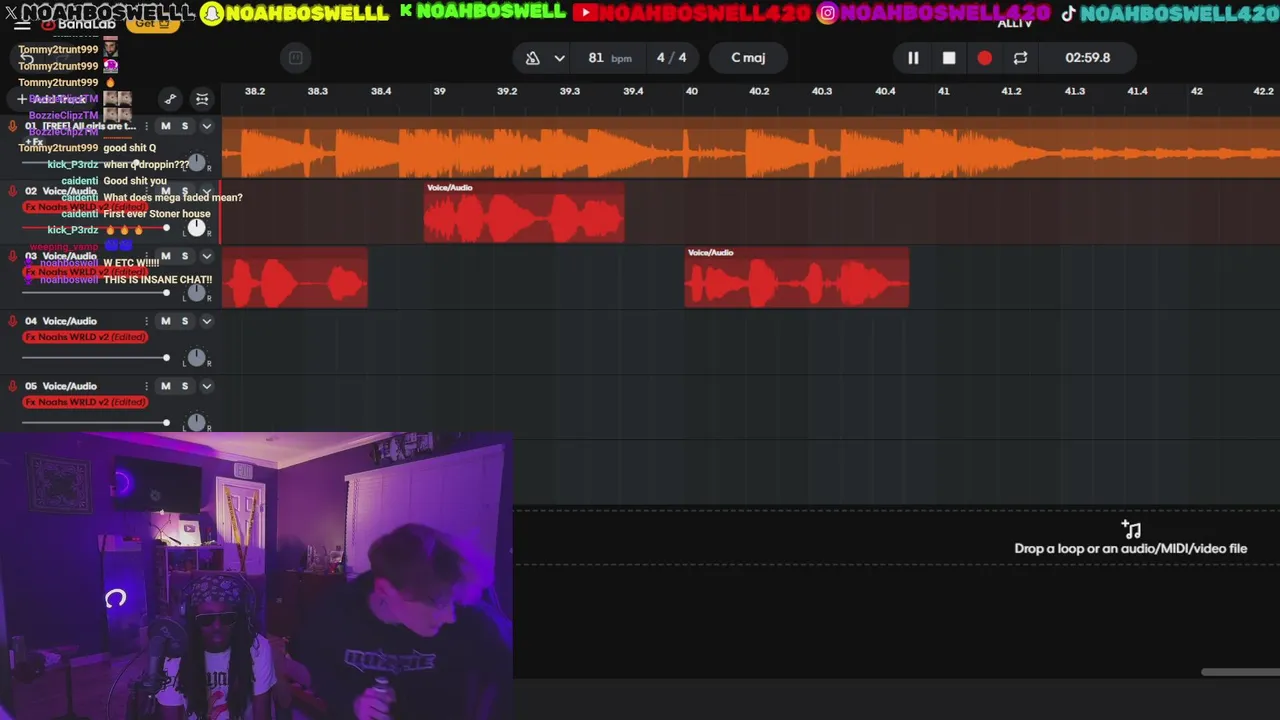1280x720 pixels.
Task: Pause playback with the pause button
Action: click(913, 58)
